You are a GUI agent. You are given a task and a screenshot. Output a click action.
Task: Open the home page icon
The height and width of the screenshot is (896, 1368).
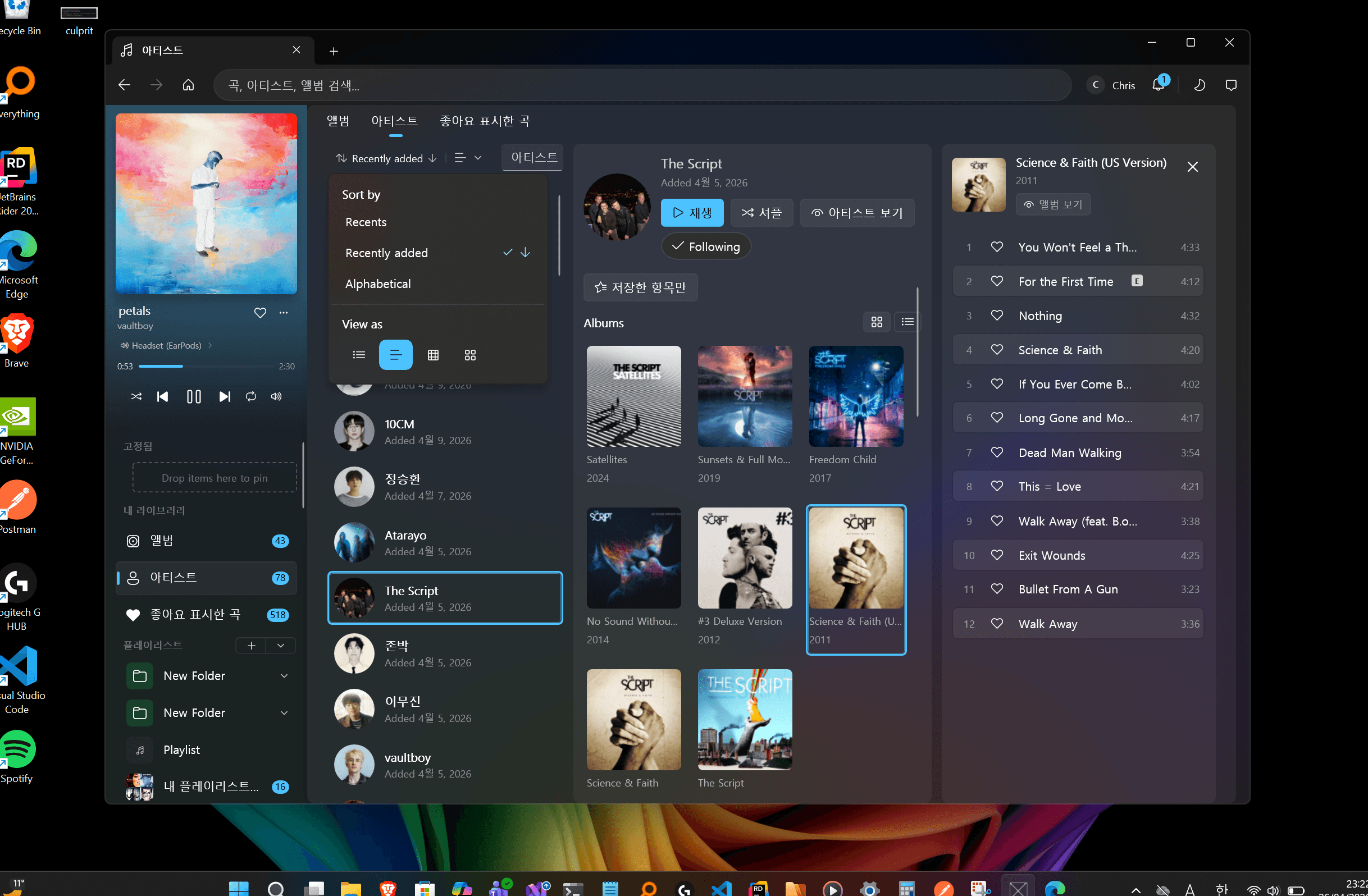coord(189,85)
